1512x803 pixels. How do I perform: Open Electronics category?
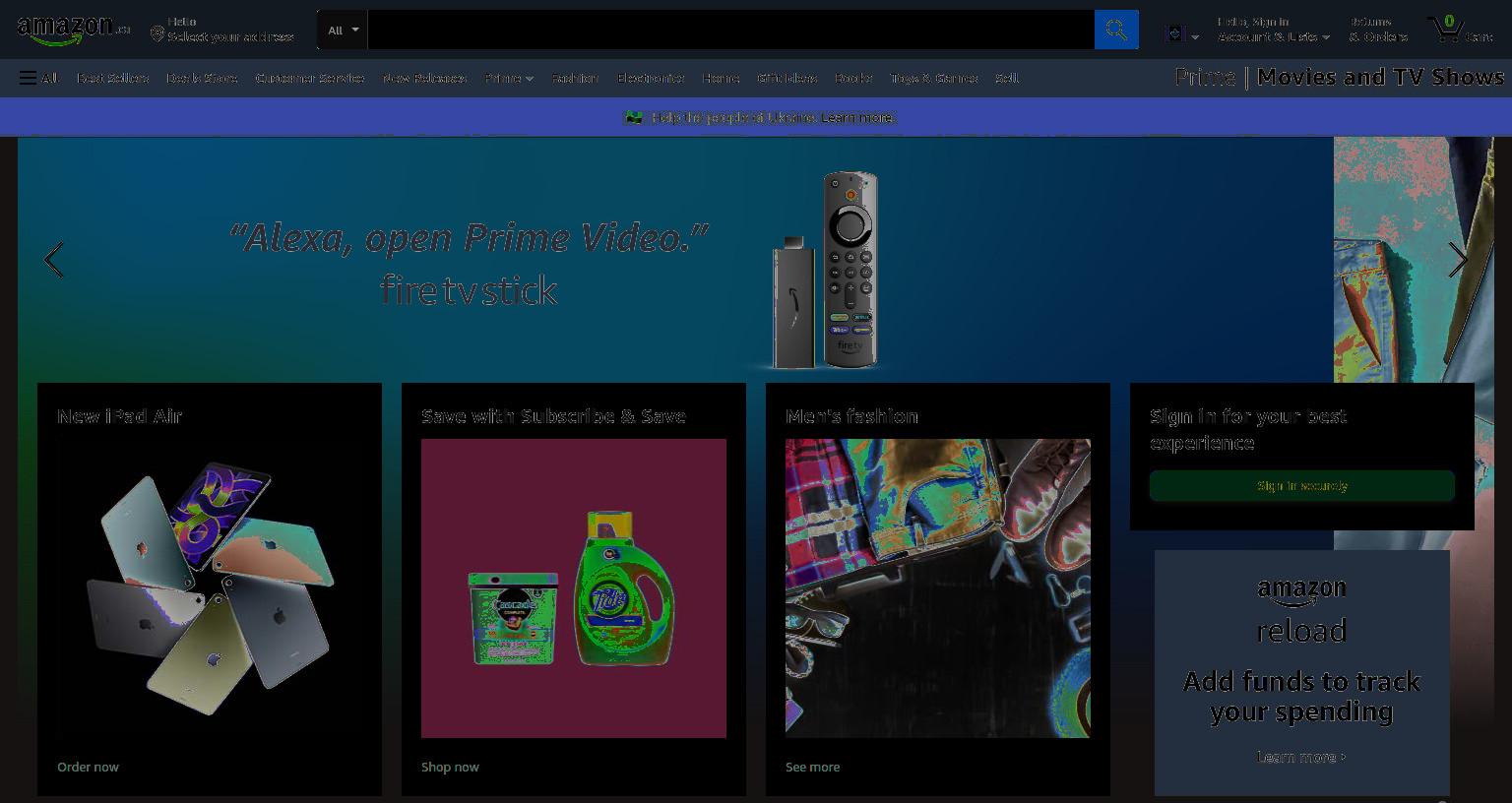651,78
